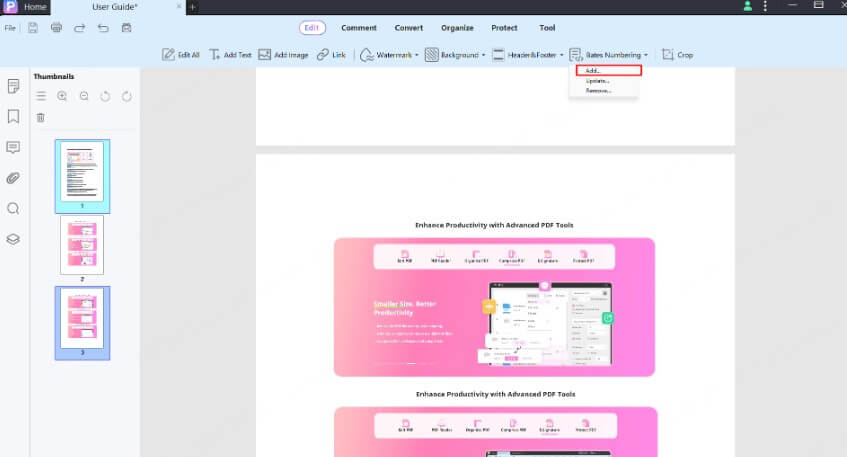847x457 pixels.
Task: Choose Update... in Bates Numbering menu
Action: (597, 81)
